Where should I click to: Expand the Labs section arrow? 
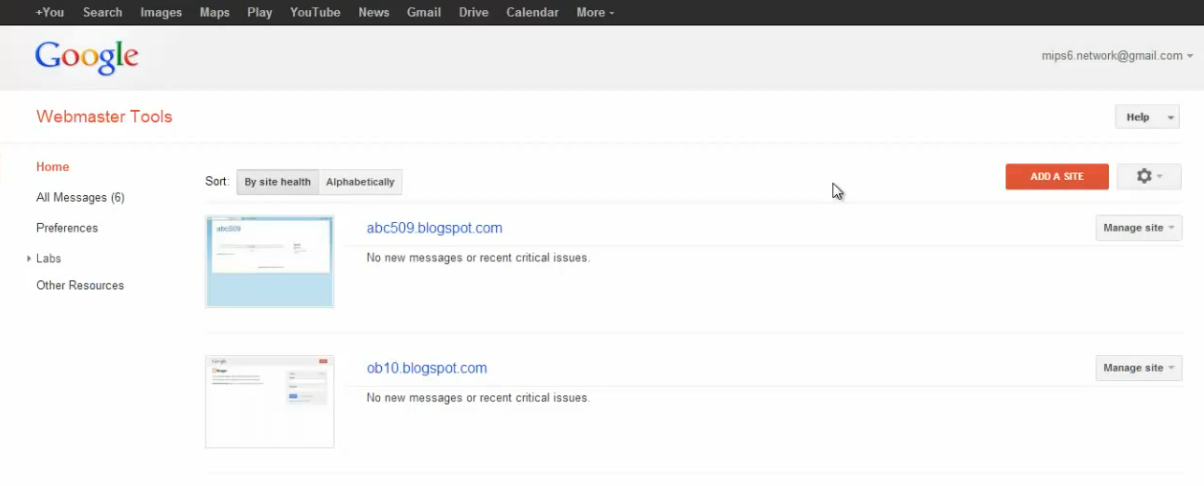pos(29,259)
